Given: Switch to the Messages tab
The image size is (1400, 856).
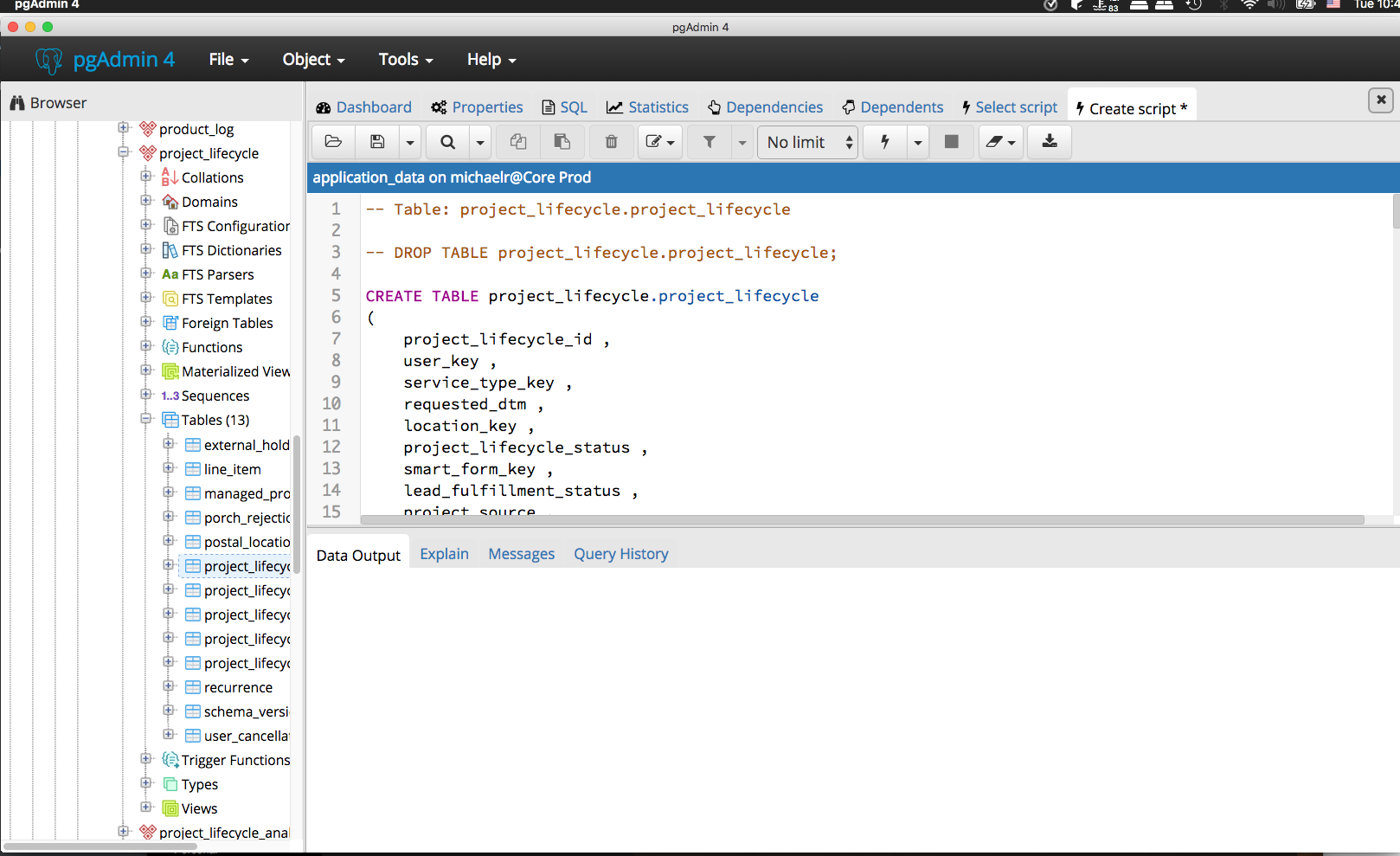Looking at the screenshot, I should [521, 554].
